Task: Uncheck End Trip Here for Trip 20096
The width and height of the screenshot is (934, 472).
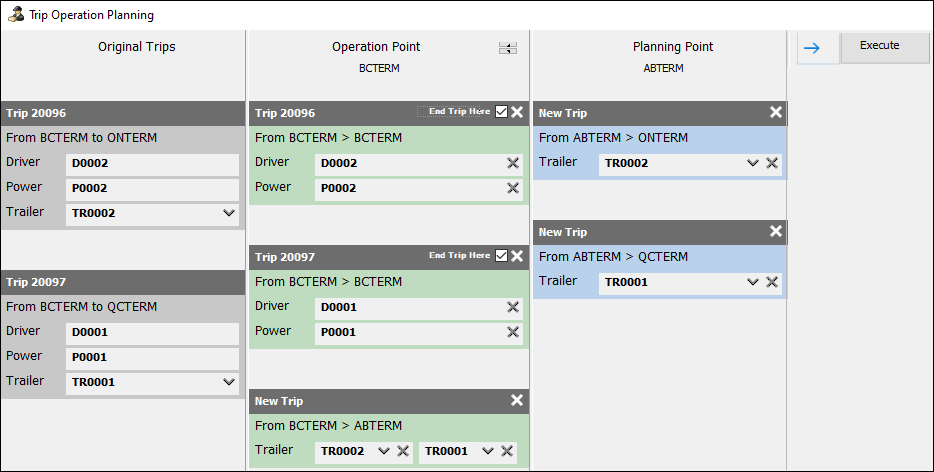Action: [501, 112]
